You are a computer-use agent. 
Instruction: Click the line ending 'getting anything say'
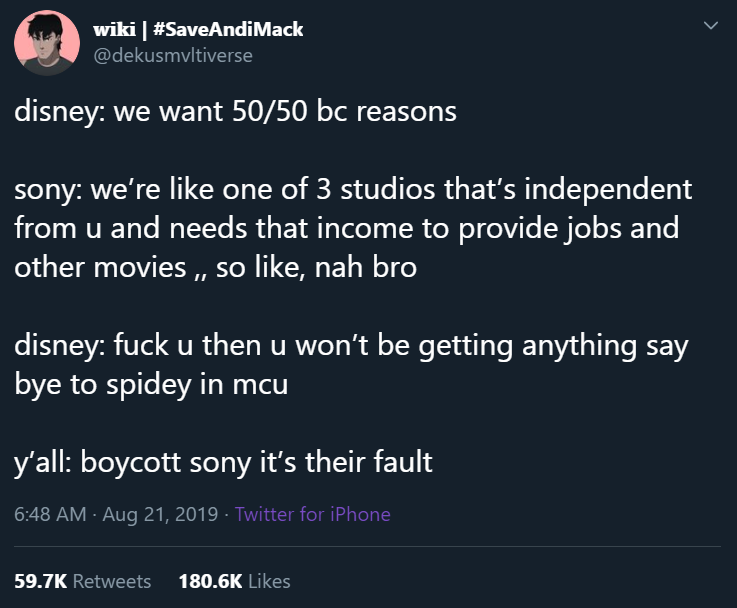click(351, 345)
